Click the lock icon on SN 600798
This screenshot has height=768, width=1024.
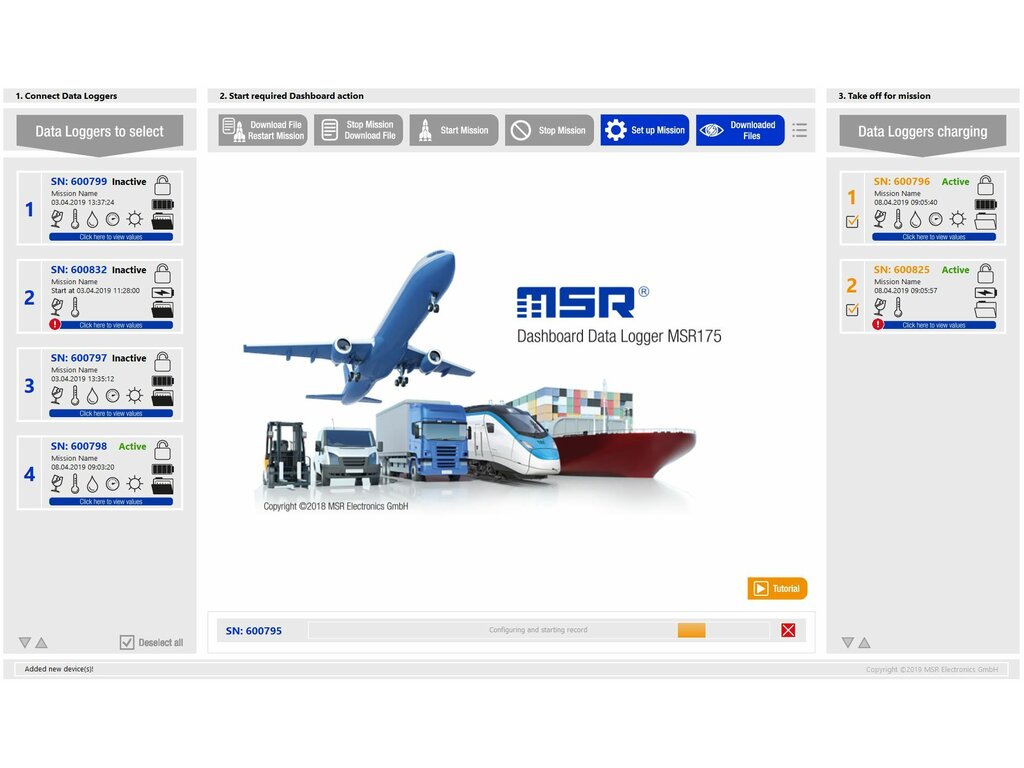163,449
